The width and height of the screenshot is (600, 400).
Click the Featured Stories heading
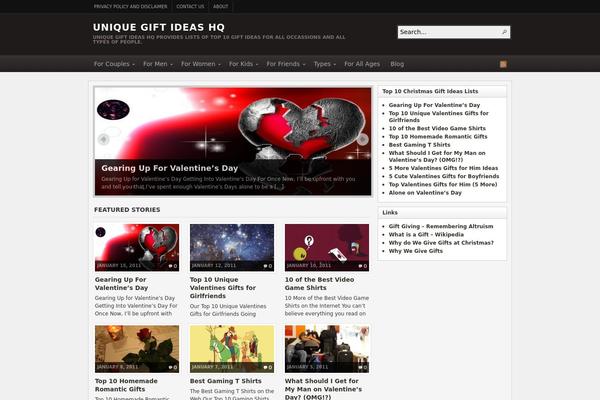127,210
